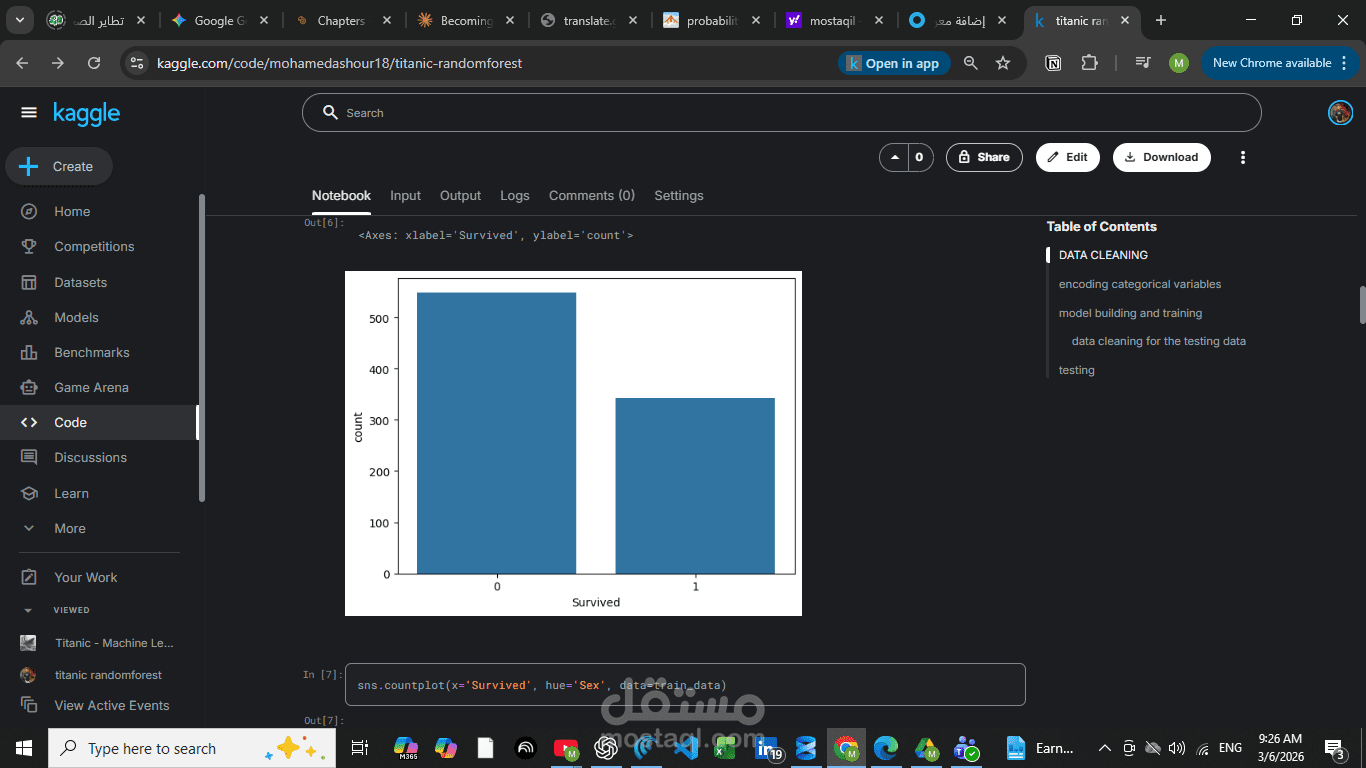1366x768 pixels.
Task: Click the Edit button
Action: 1068,157
